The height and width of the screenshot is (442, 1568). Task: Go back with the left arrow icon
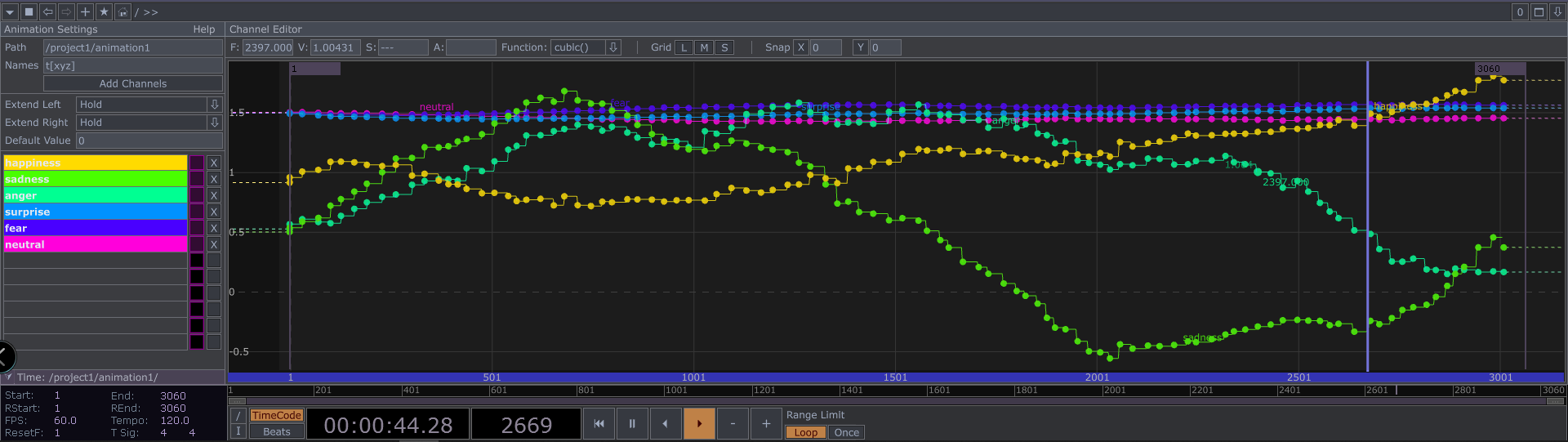47,11
